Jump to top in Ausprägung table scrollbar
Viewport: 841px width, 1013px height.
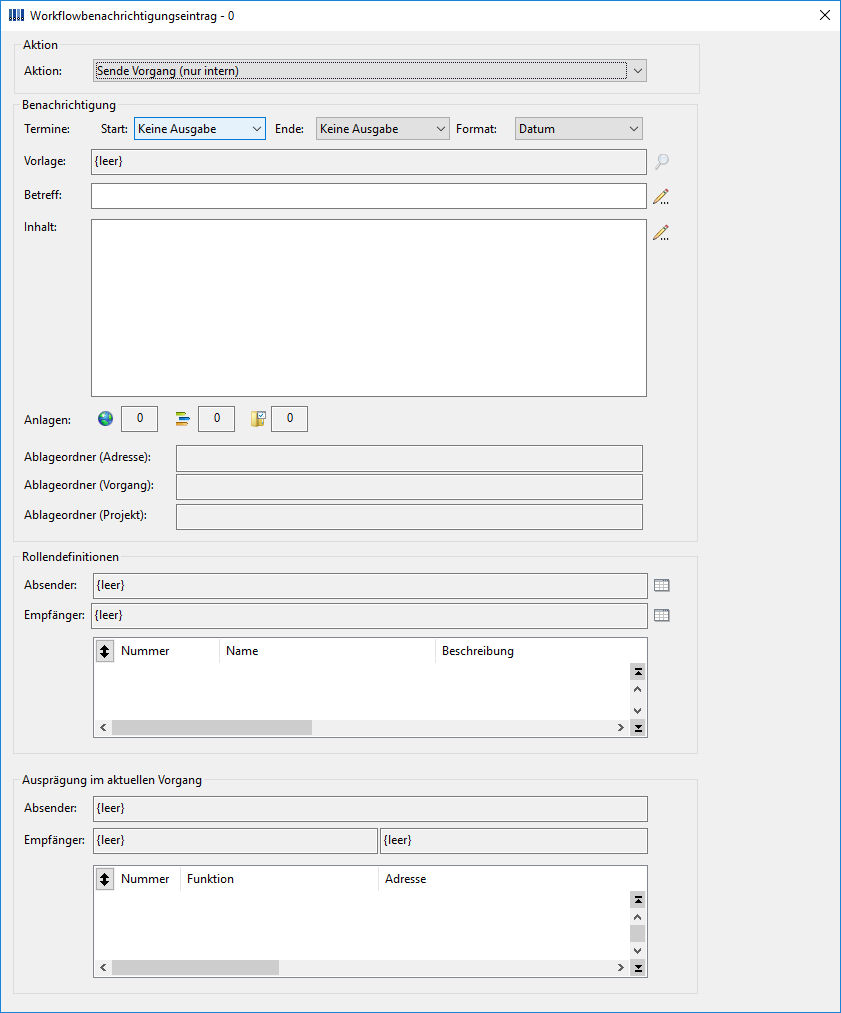(x=638, y=900)
